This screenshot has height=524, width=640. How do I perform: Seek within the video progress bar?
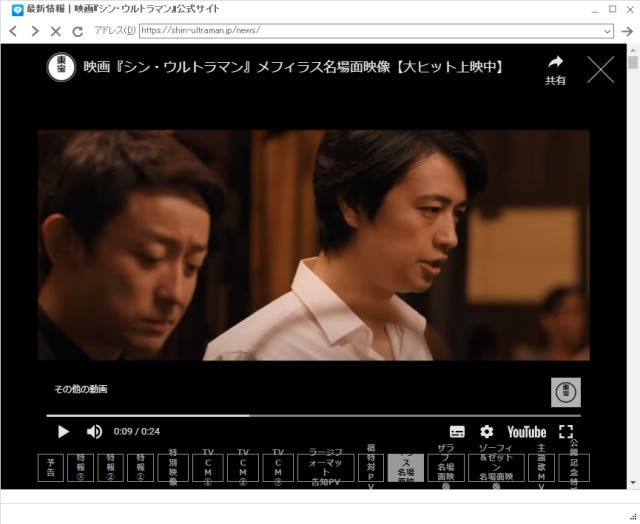[x=313, y=415]
